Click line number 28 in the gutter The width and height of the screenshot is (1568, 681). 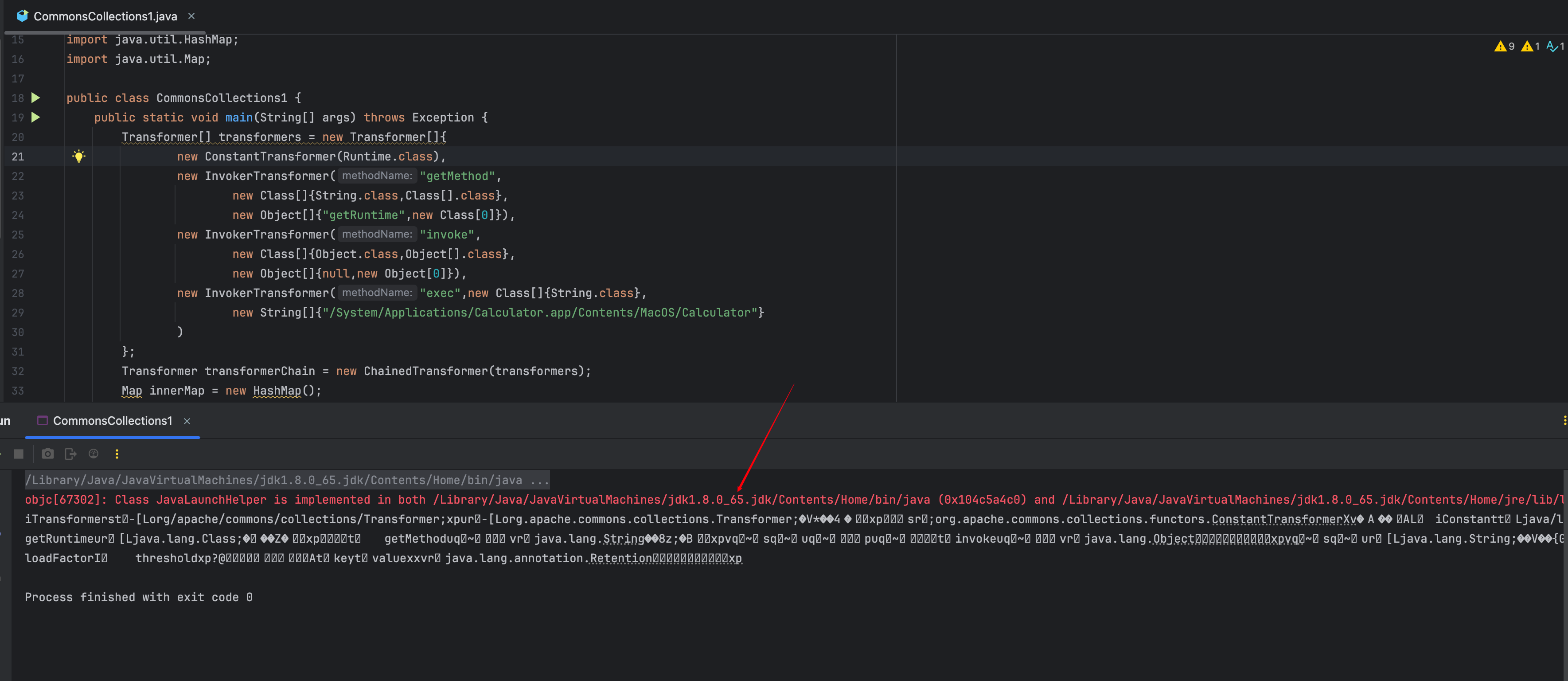[x=18, y=293]
